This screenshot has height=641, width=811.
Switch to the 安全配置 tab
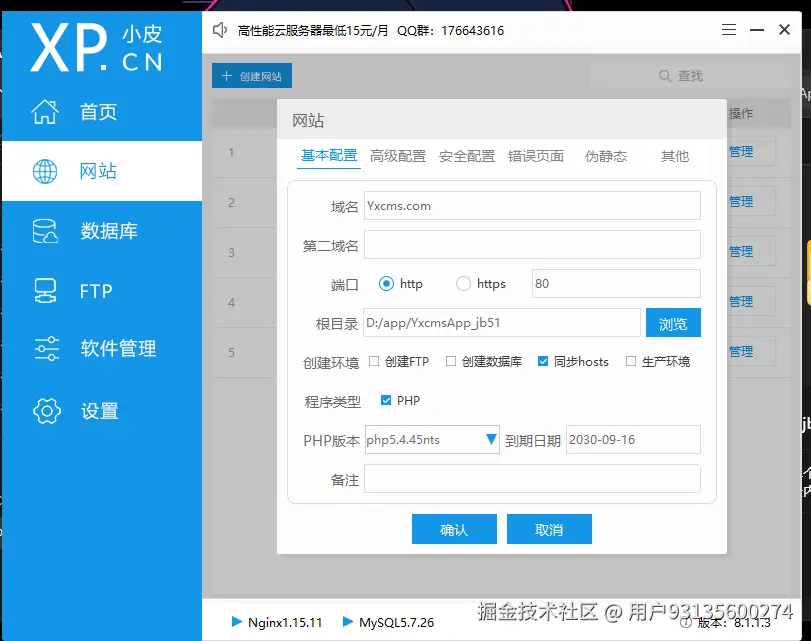[467, 156]
